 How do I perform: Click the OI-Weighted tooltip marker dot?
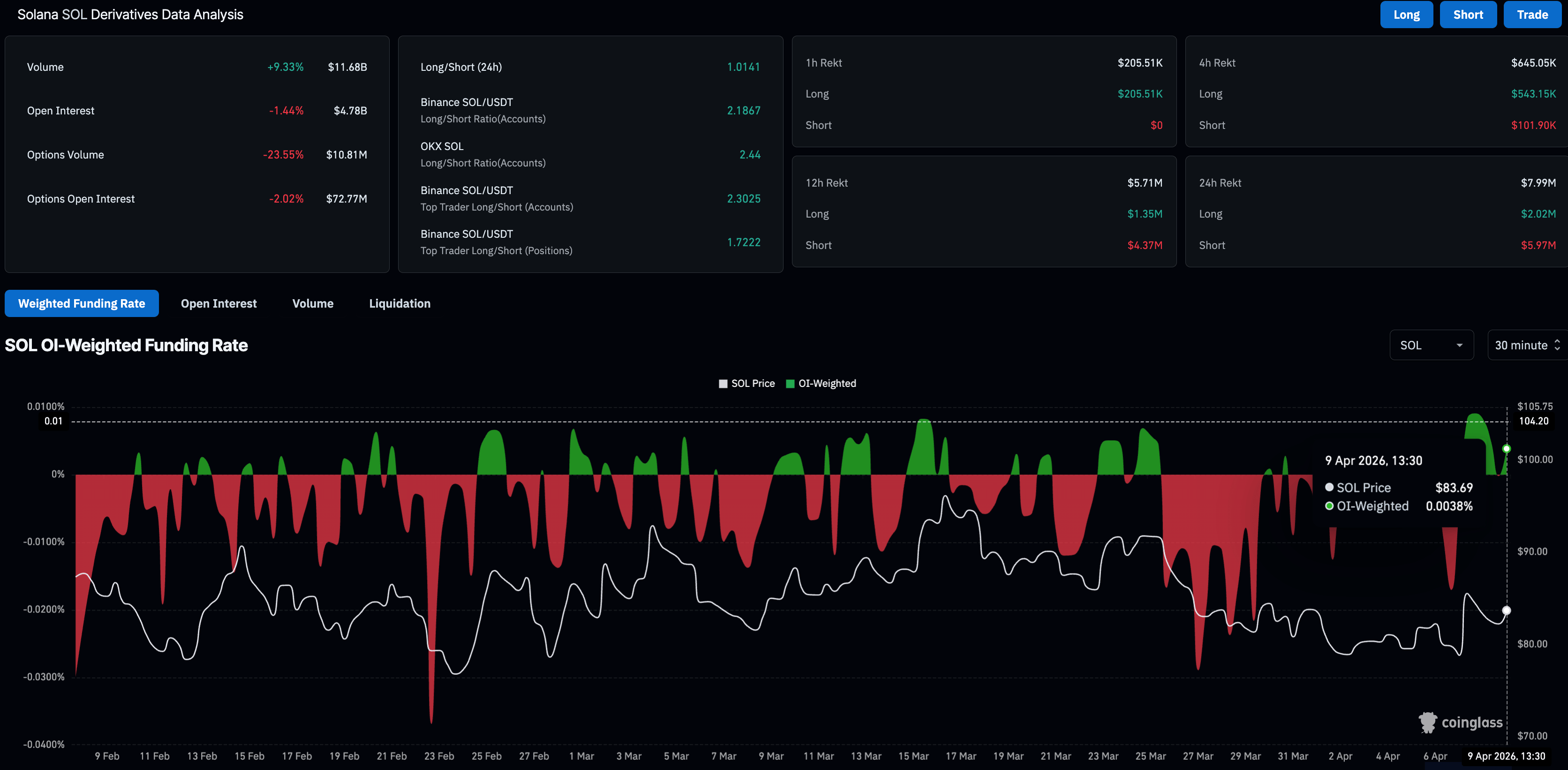point(1329,506)
